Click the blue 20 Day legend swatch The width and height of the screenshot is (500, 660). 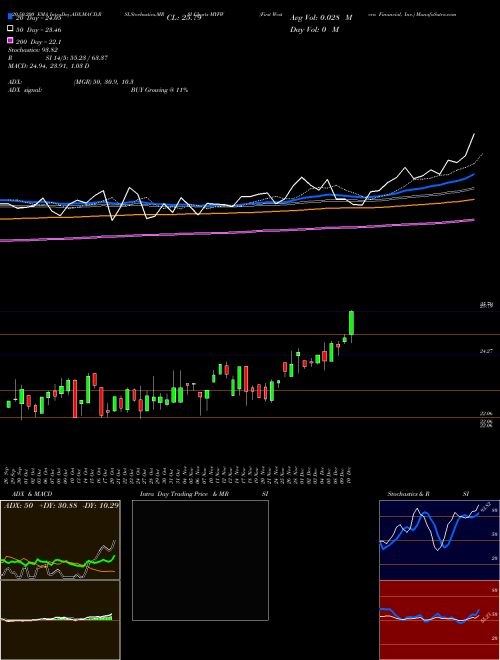pos(10,17)
